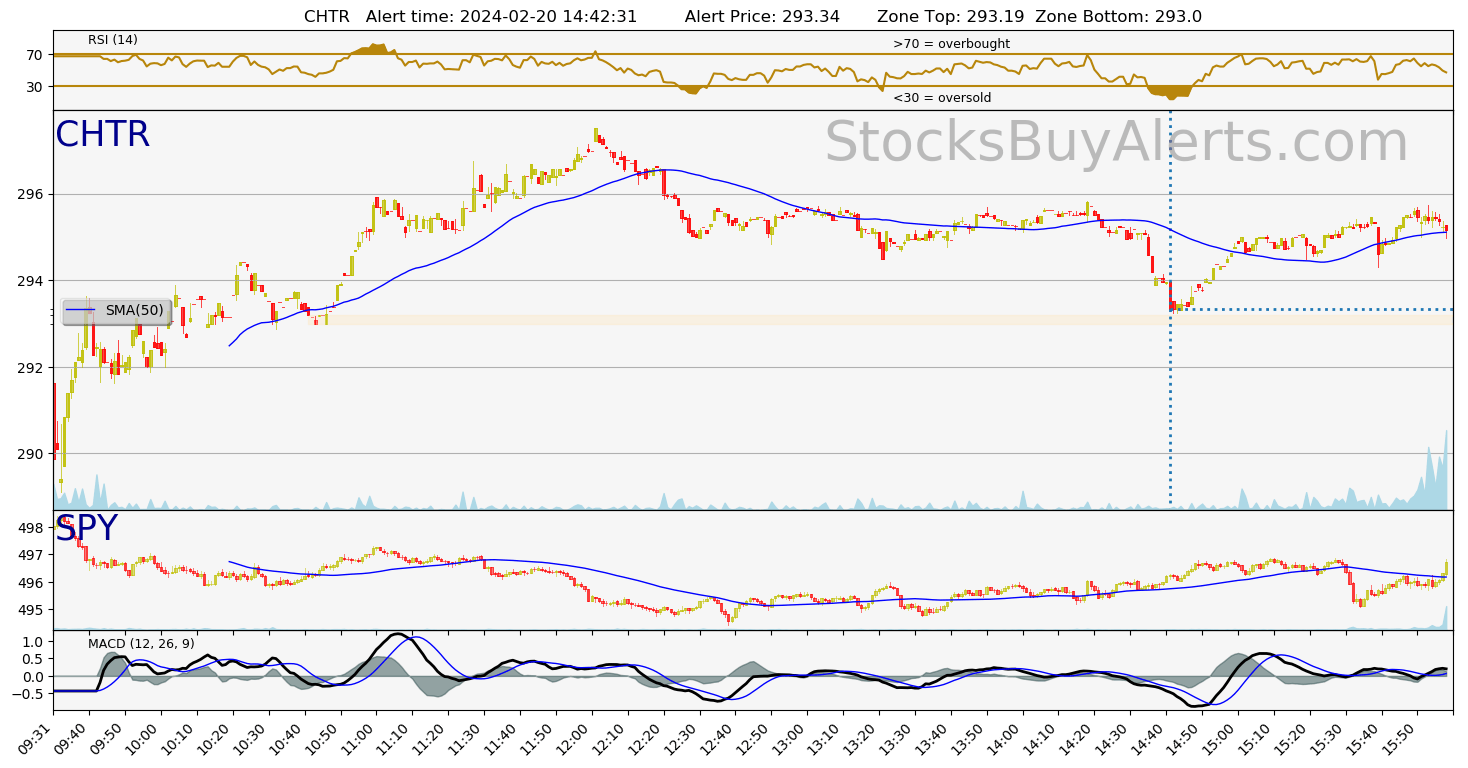Click the SPY ticker label
The height and width of the screenshot is (768, 1468).
click(86, 529)
